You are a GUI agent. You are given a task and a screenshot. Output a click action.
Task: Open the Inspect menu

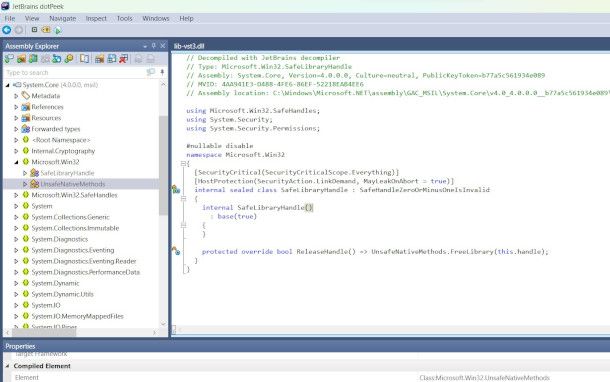click(x=96, y=18)
